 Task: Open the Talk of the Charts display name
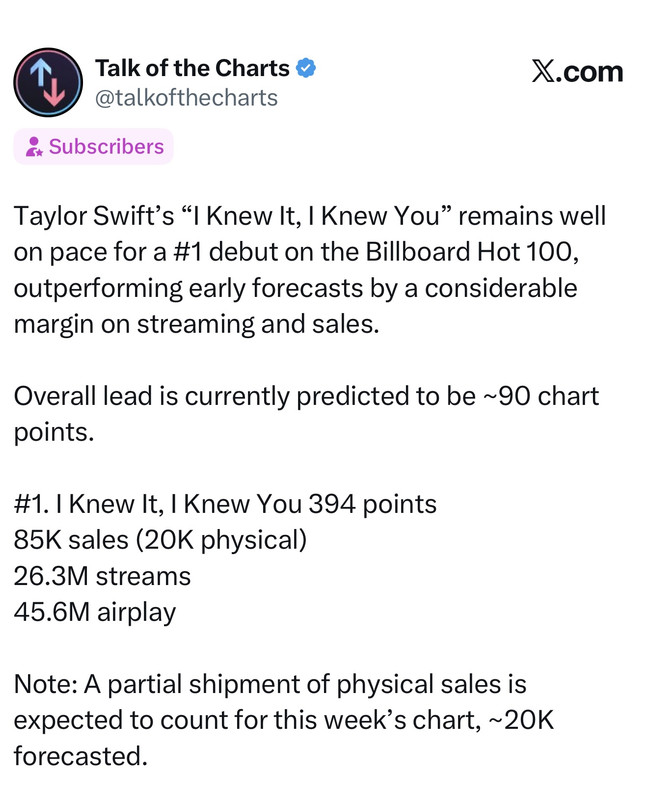click(192, 68)
